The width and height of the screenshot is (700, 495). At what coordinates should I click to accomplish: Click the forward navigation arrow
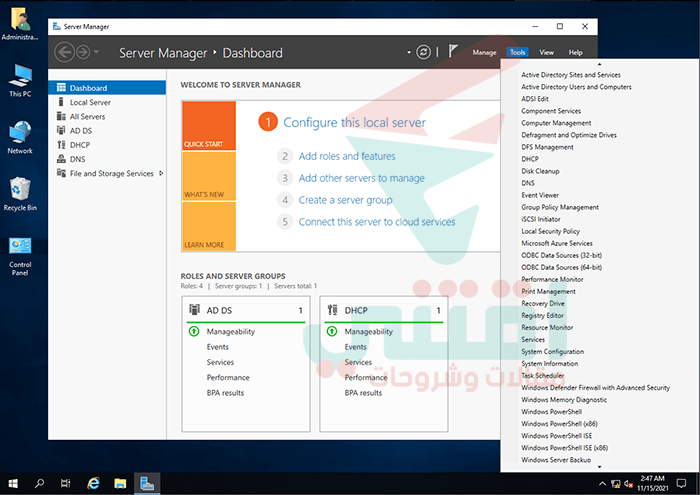[x=83, y=52]
